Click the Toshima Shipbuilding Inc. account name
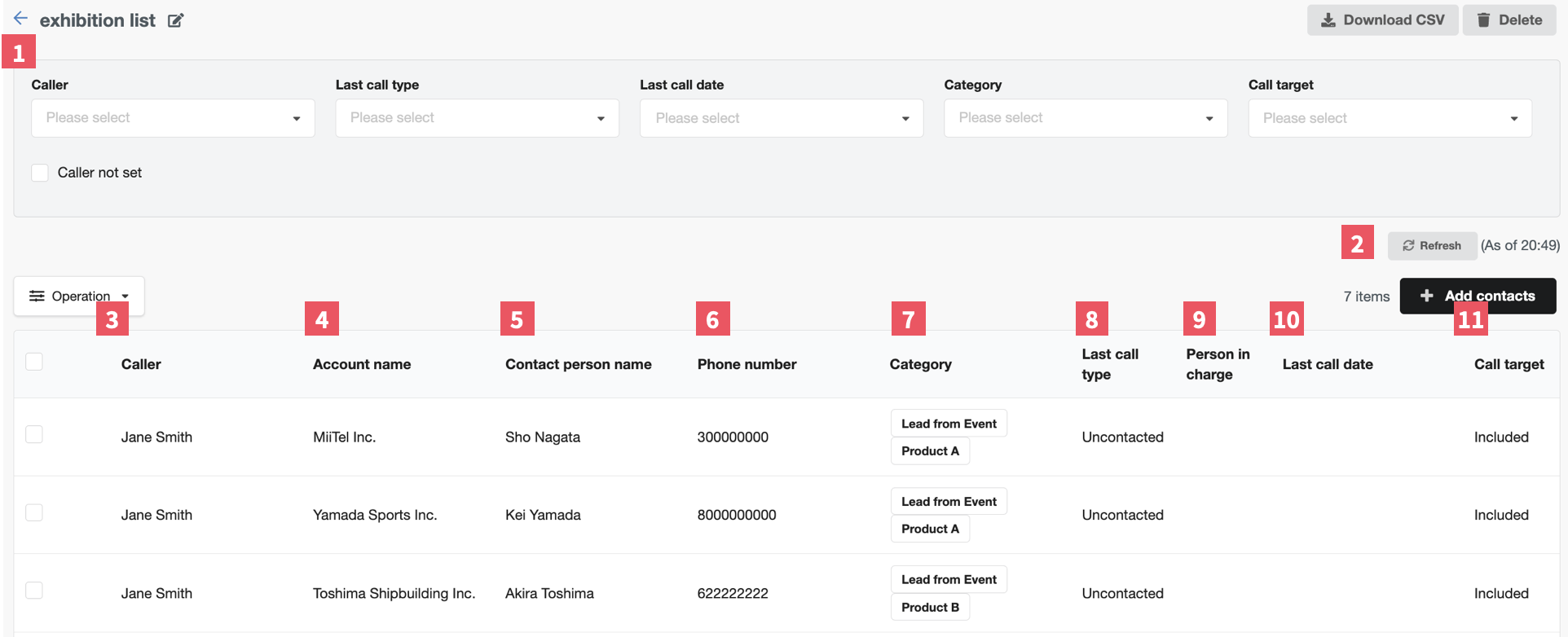The width and height of the screenshot is (1568, 637). [394, 593]
